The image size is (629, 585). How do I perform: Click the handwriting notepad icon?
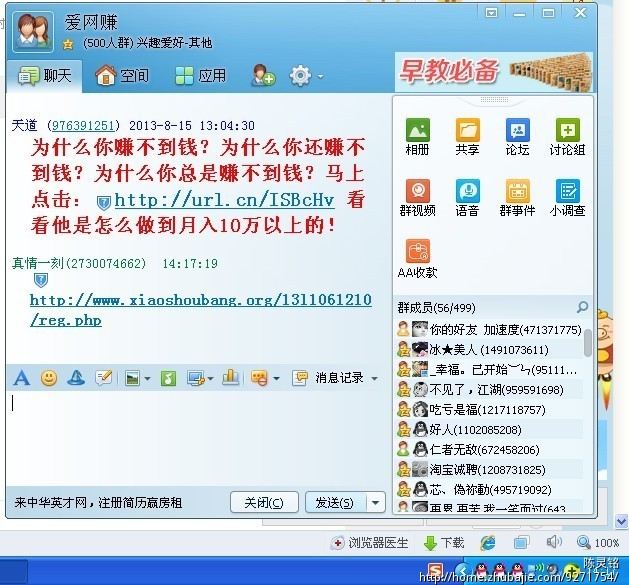(103, 378)
